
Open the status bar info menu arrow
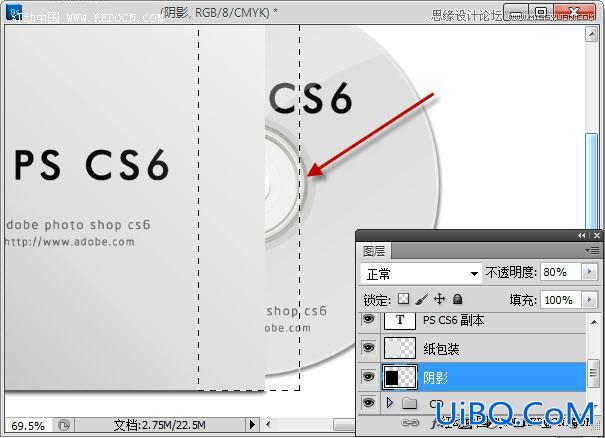pyautogui.click(x=252, y=425)
